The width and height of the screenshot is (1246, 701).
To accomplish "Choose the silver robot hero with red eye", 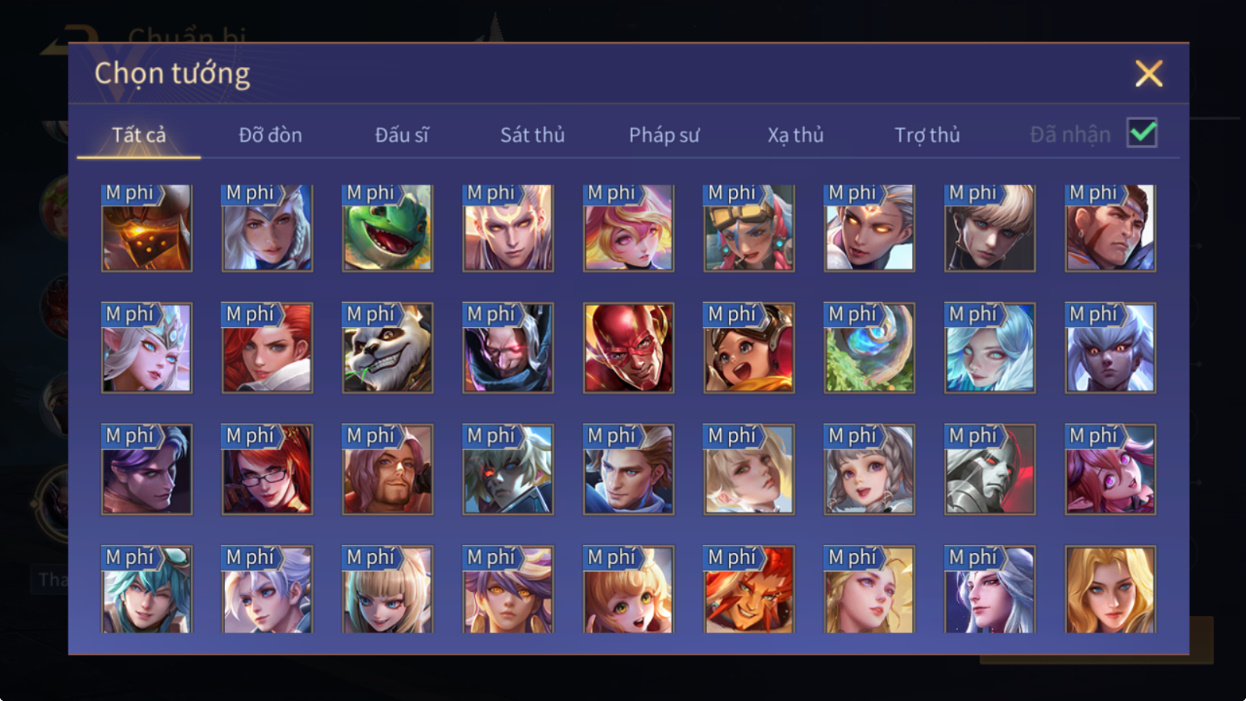I will point(990,469).
